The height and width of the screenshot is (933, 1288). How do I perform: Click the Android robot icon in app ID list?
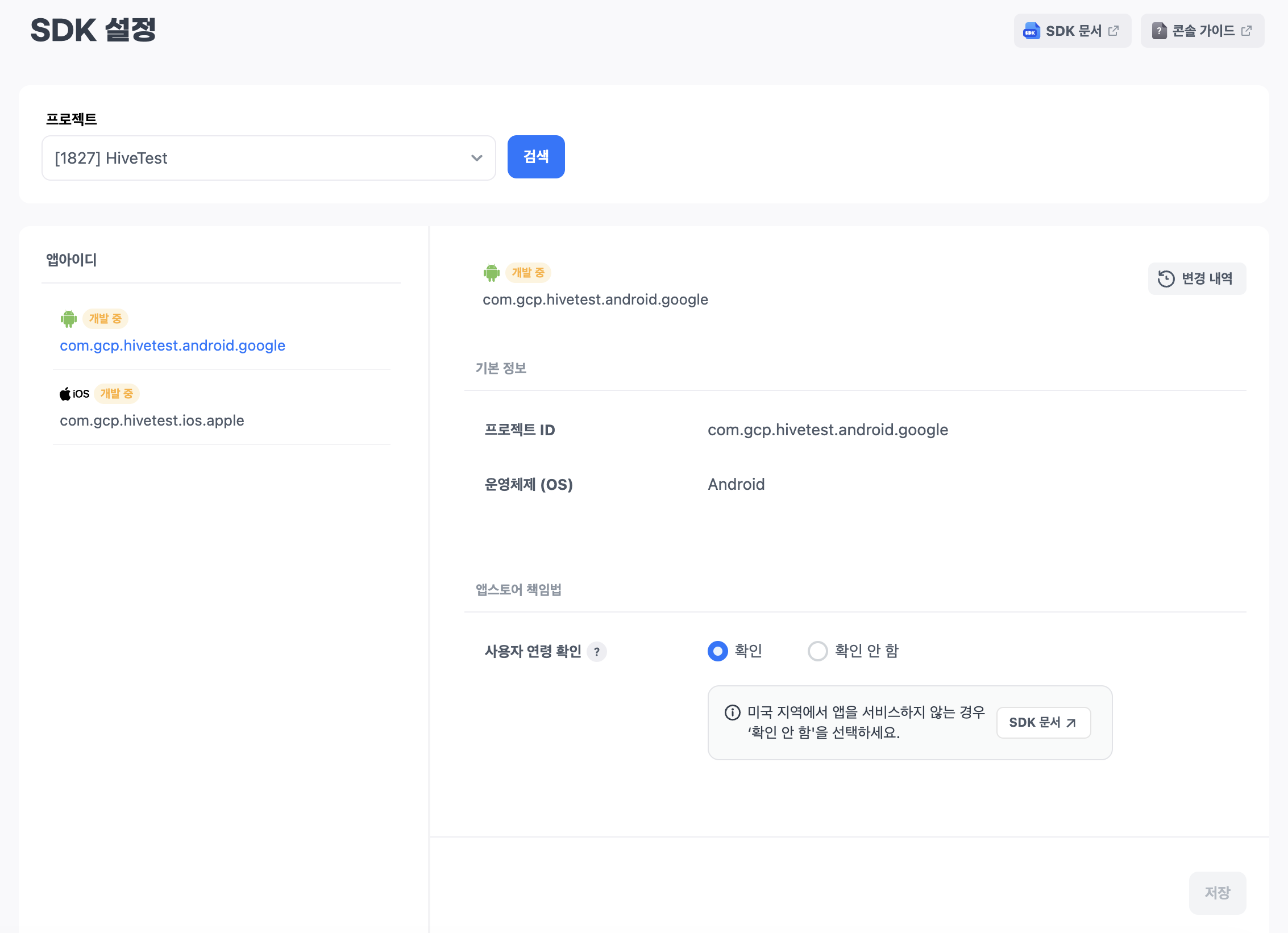[x=69, y=319]
